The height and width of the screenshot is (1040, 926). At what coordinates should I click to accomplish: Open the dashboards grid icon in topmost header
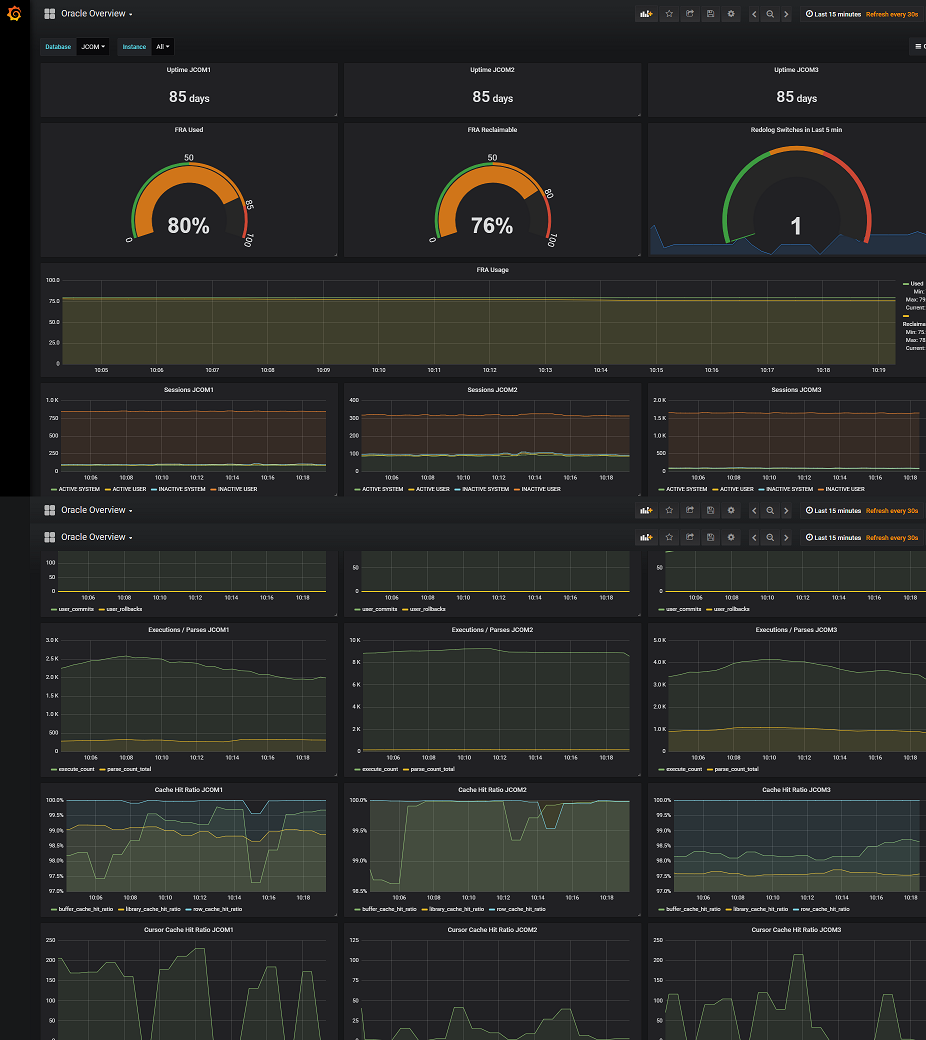click(x=50, y=14)
